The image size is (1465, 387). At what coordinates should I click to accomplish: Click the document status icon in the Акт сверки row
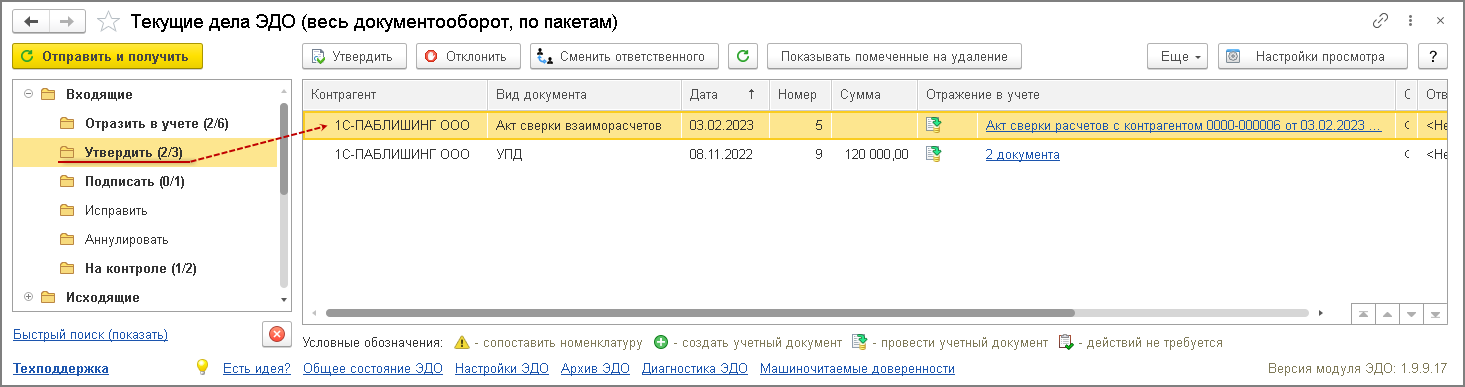click(934, 125)
